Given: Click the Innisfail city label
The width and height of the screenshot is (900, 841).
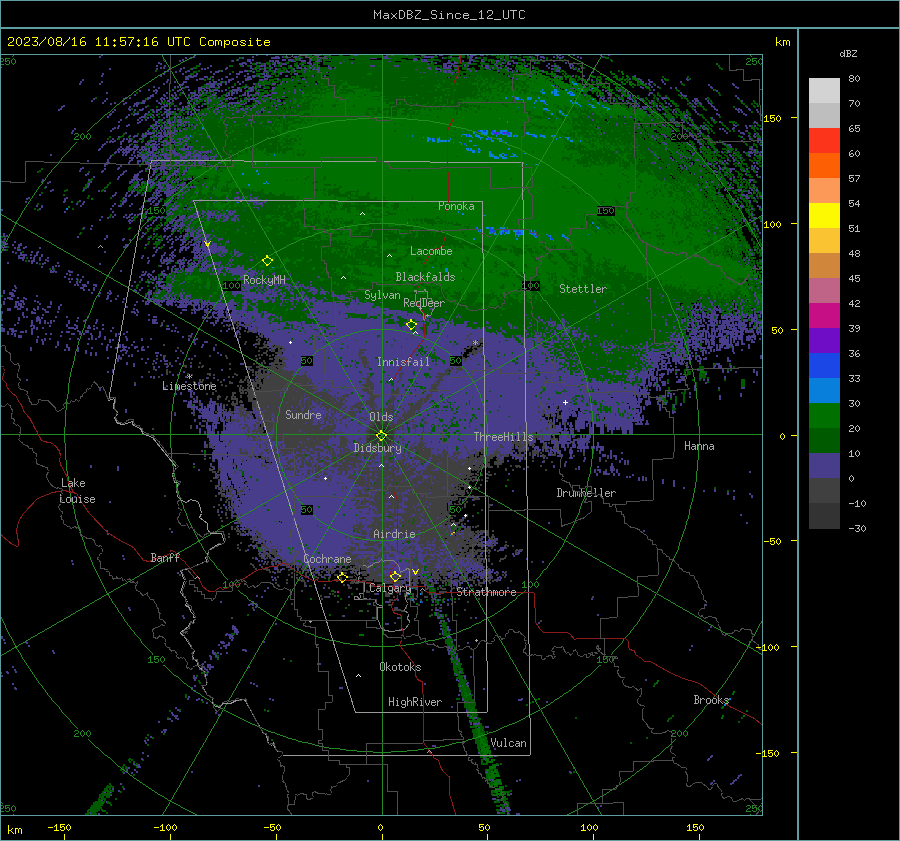Looking at the screenshot, I should tap(403, 362).
